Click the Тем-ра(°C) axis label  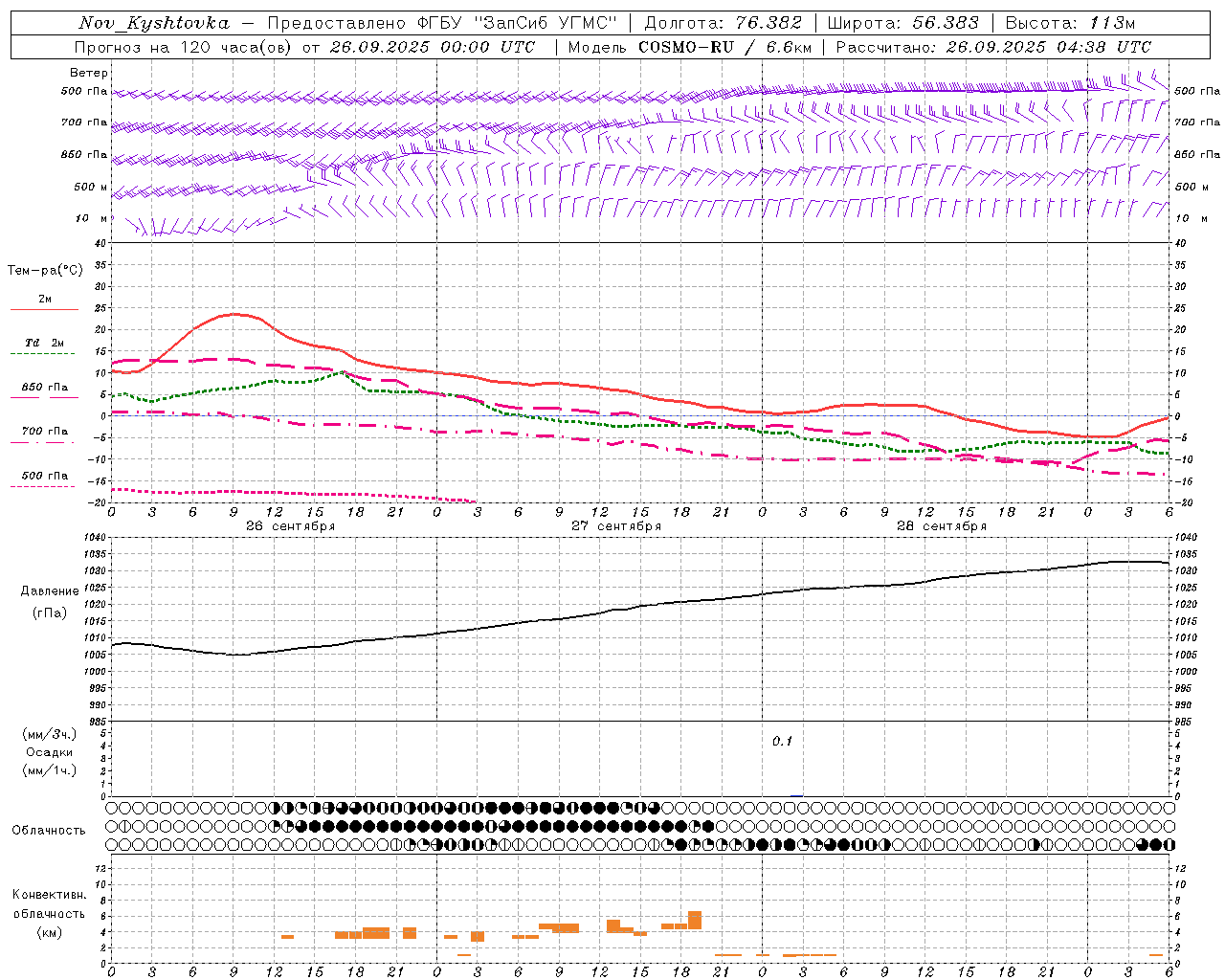[45, 271]
